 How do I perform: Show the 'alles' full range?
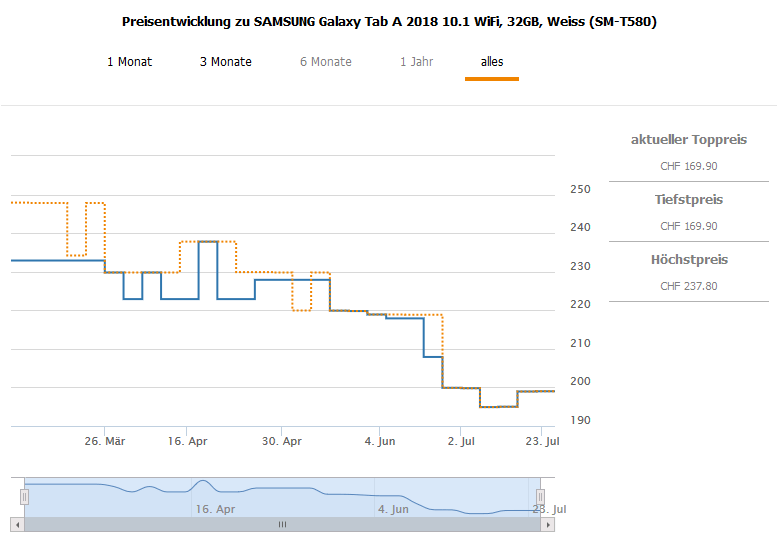click(492, 62)
